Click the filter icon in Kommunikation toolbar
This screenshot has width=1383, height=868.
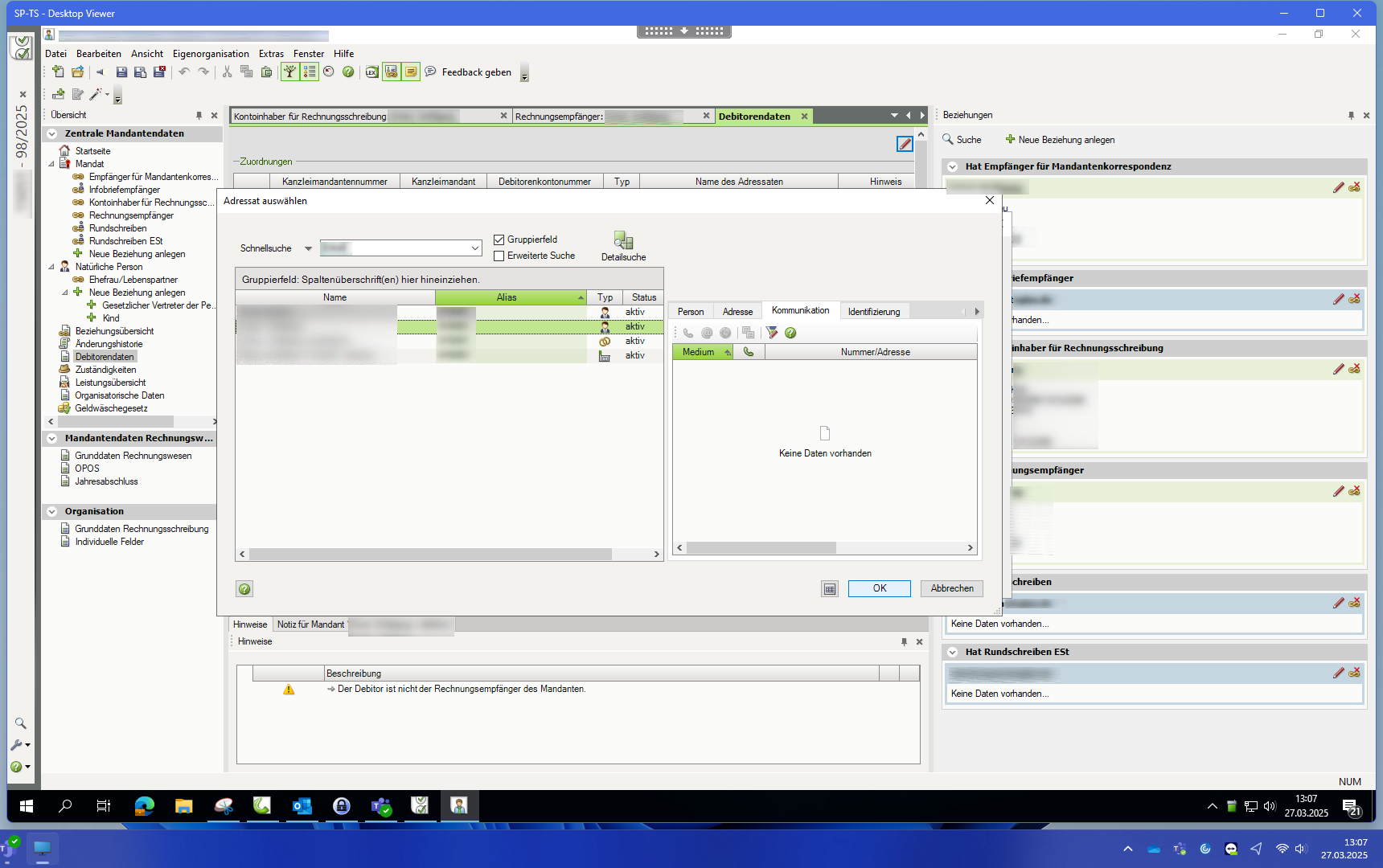pyautogui.click(x=772, y=333)
